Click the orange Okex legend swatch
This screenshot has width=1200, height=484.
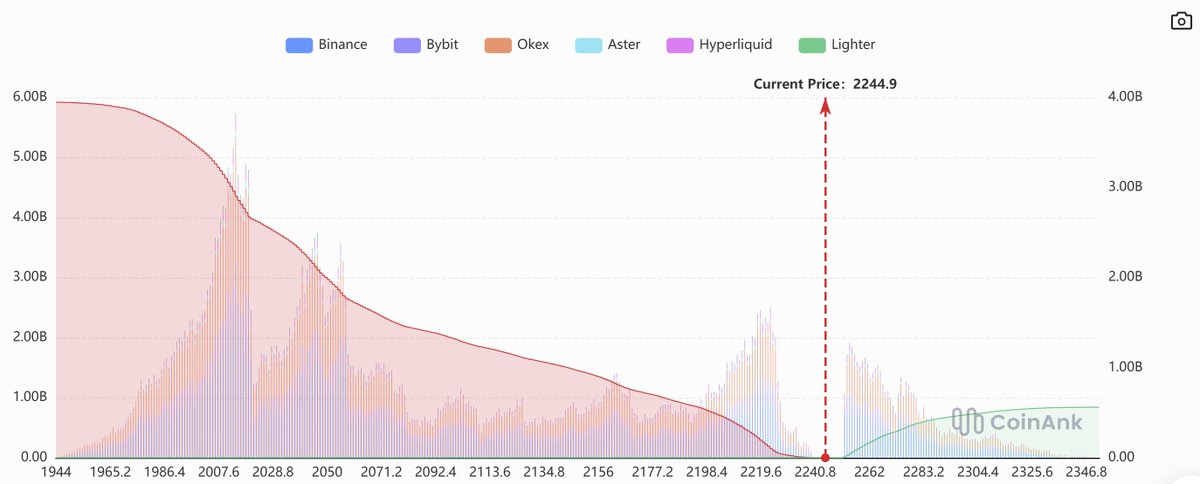499,45
